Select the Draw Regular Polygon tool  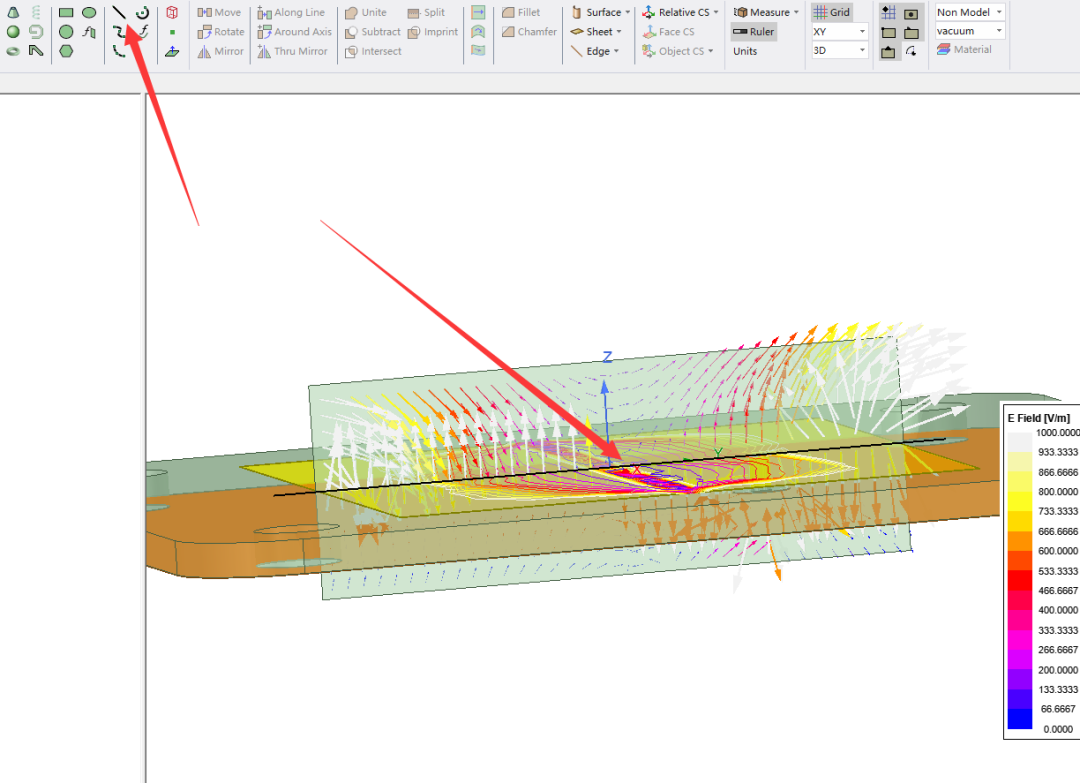pyautogui.click(x=66, y=51)
